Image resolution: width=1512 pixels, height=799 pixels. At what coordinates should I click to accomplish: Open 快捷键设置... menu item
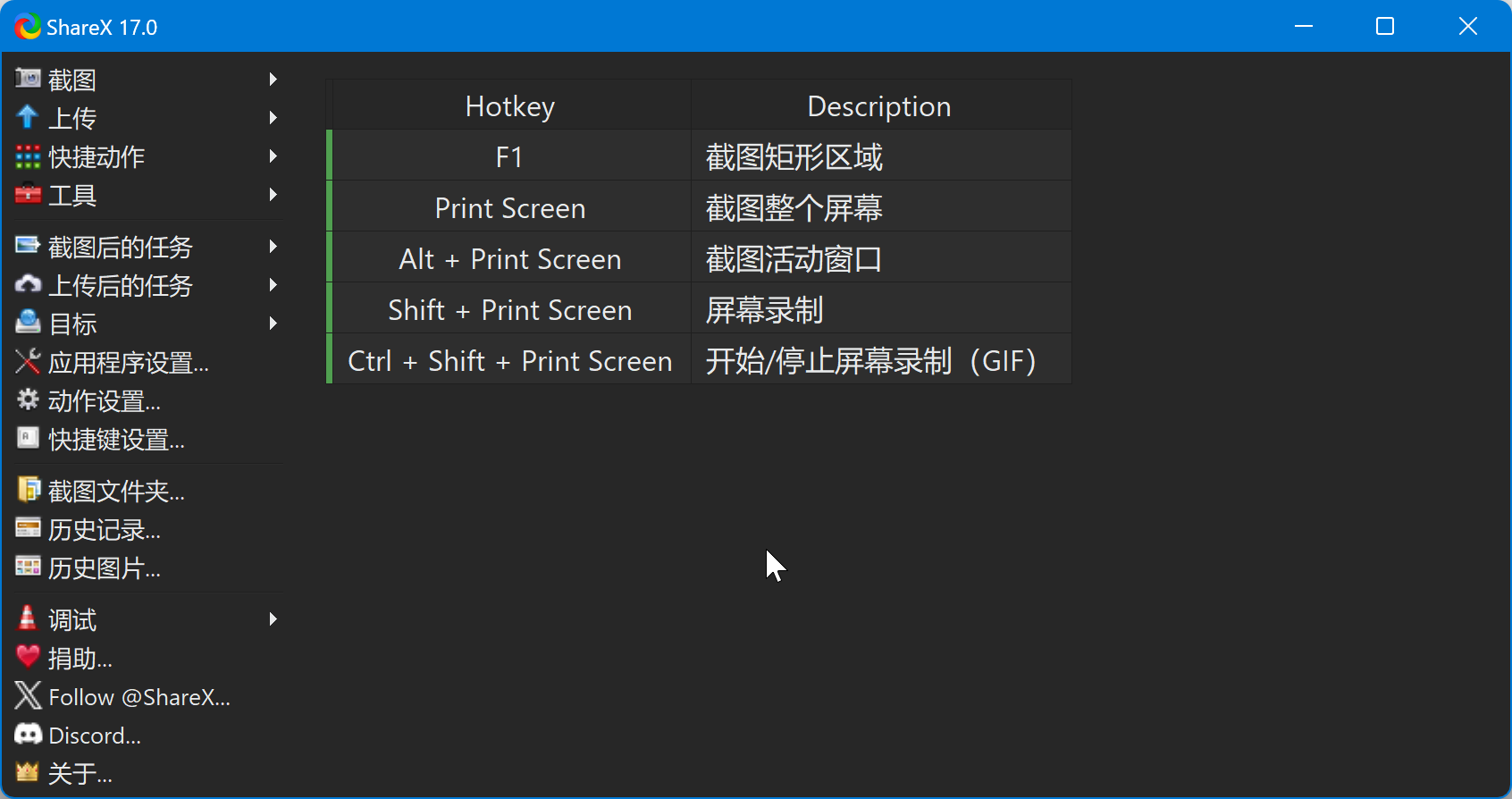pyautogui.click(x=116, y=440)
